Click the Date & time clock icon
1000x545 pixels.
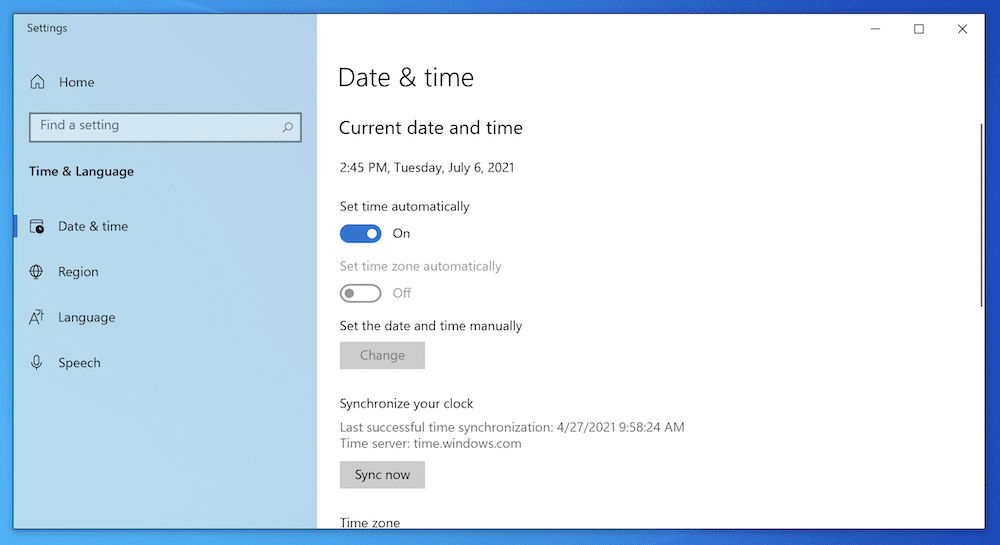point(37,226)
